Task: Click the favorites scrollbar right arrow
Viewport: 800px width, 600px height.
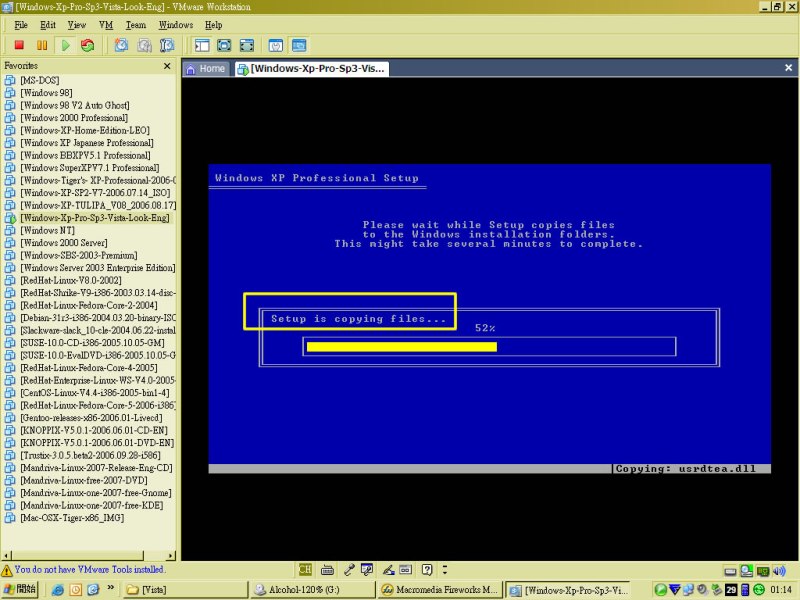Action: tap(171, 556)
